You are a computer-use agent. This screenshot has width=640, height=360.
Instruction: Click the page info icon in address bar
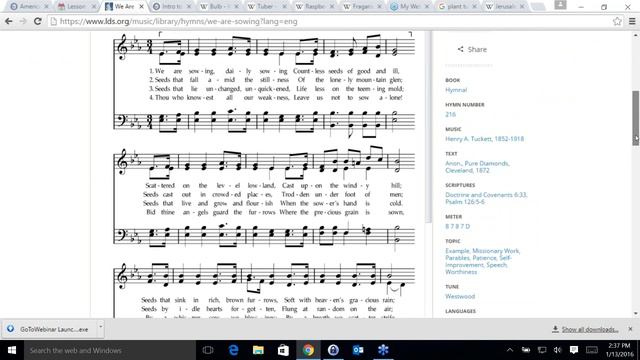pyautogui.click(x=53, y=21)
